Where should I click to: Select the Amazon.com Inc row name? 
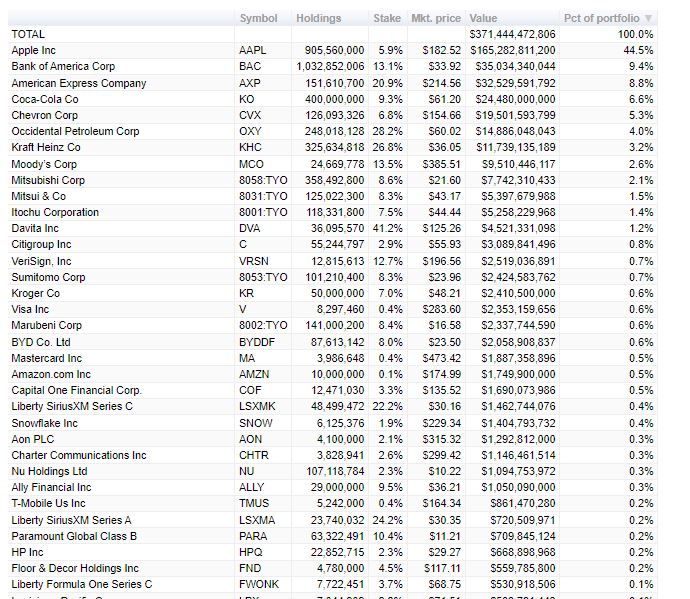51,374
